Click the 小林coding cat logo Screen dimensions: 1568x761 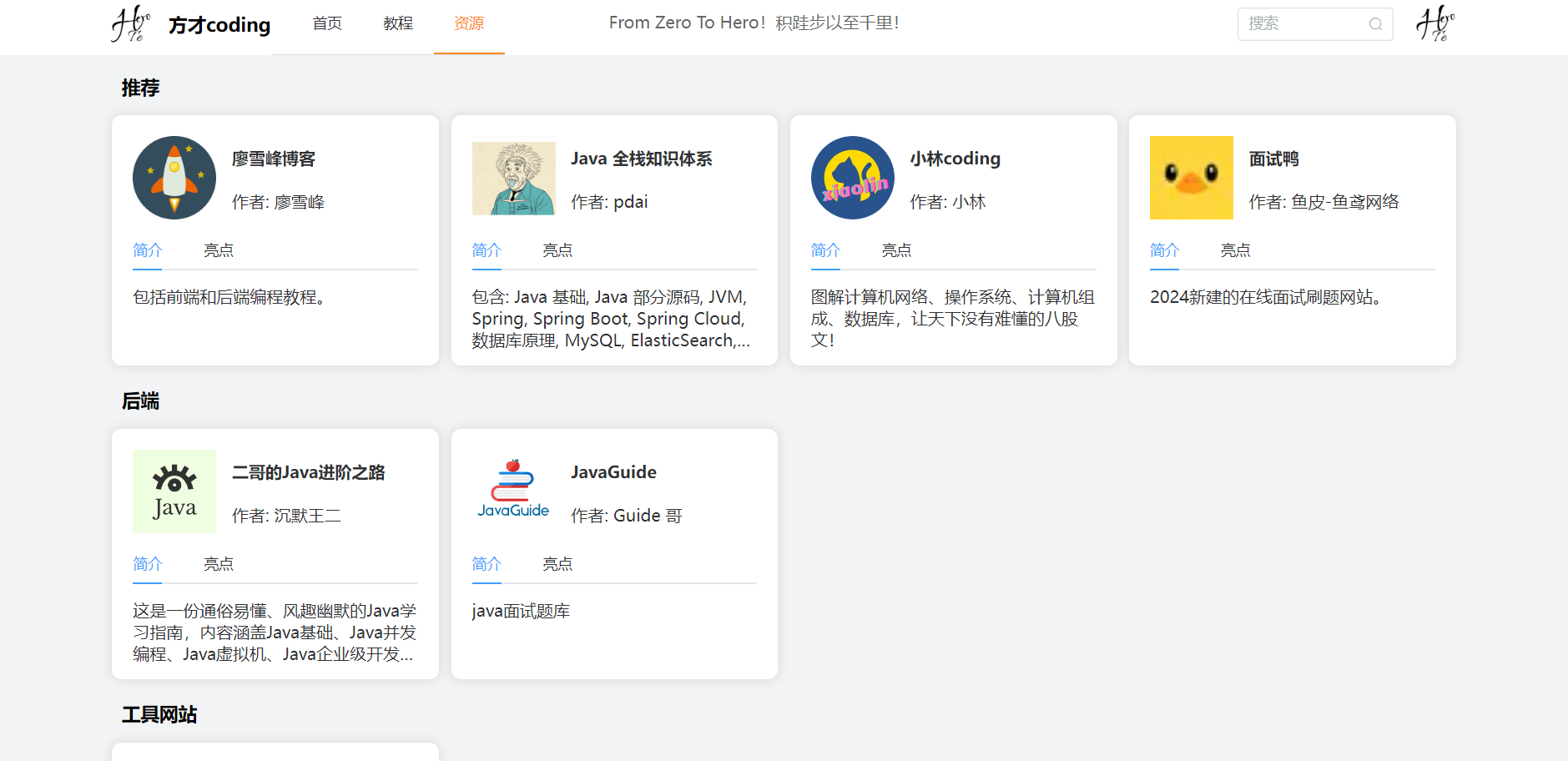coord(853,178)
